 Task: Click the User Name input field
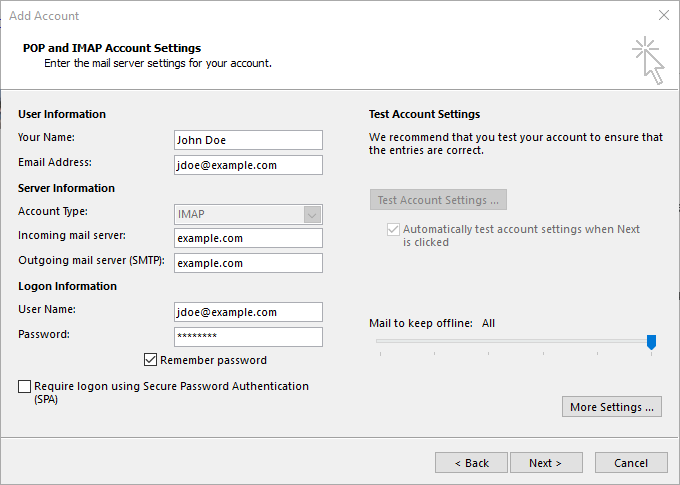(x=248, y=312)
